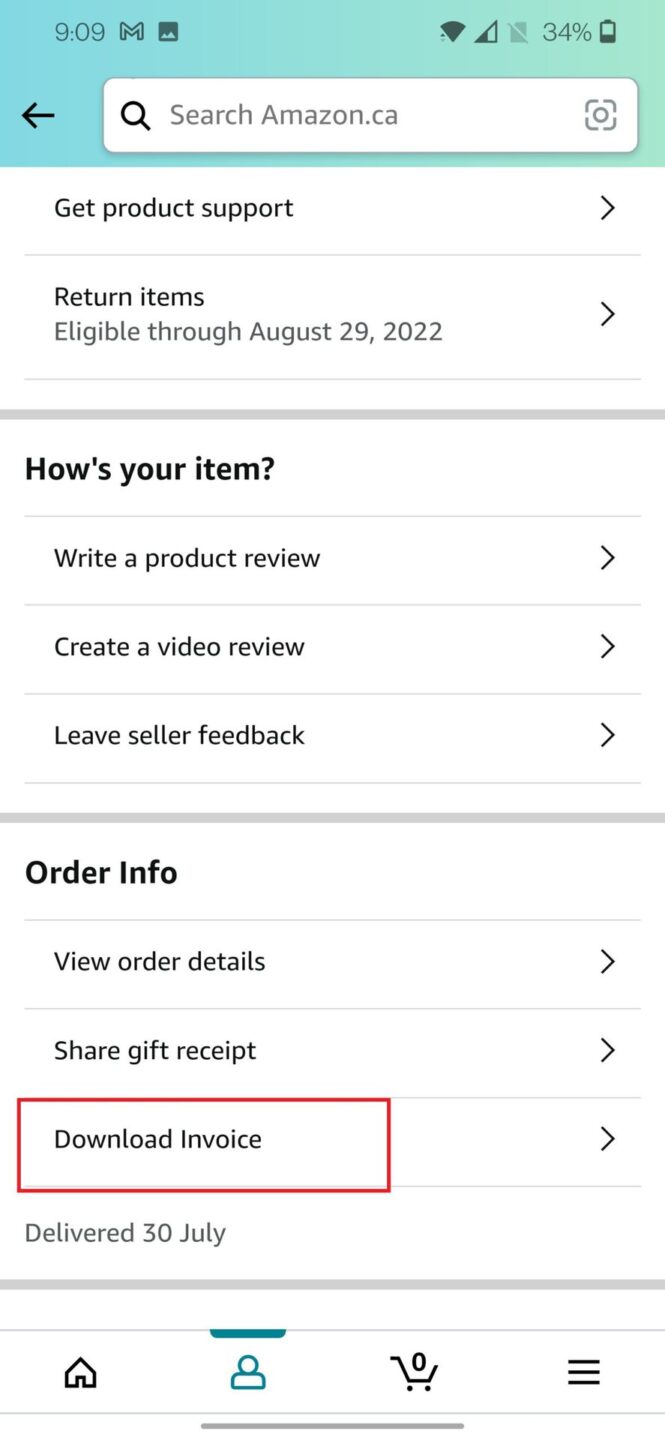665x1440 pixels.
Task: Select the Return items option
Action: click(x=330, y=313)
